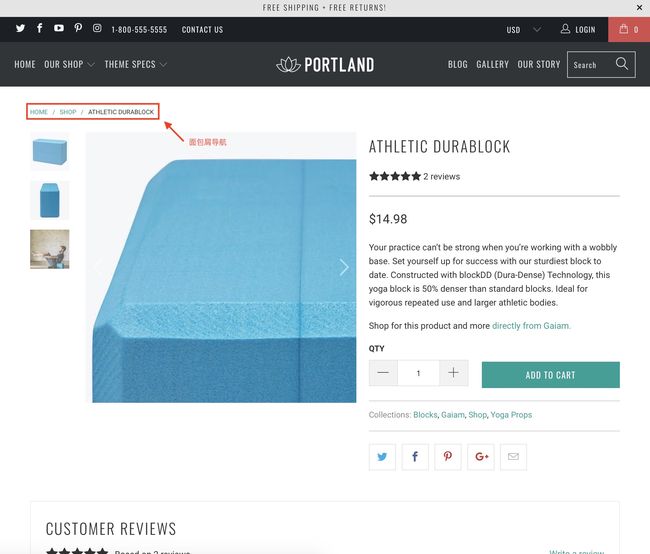Expand the Our Shop menu

coord(69,64)
